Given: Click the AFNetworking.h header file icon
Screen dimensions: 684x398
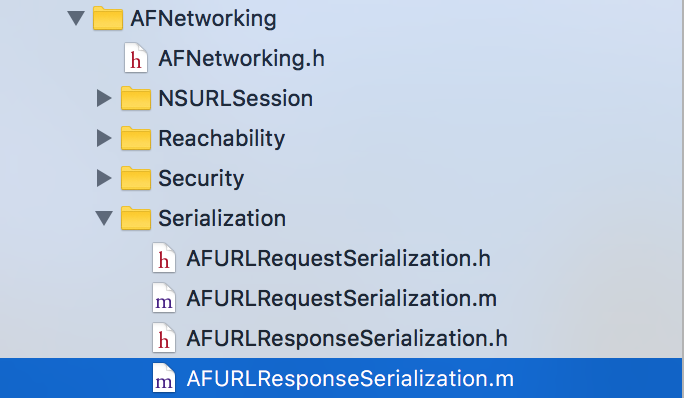Looking at the screenshot, I should click(x=136, y=58).
